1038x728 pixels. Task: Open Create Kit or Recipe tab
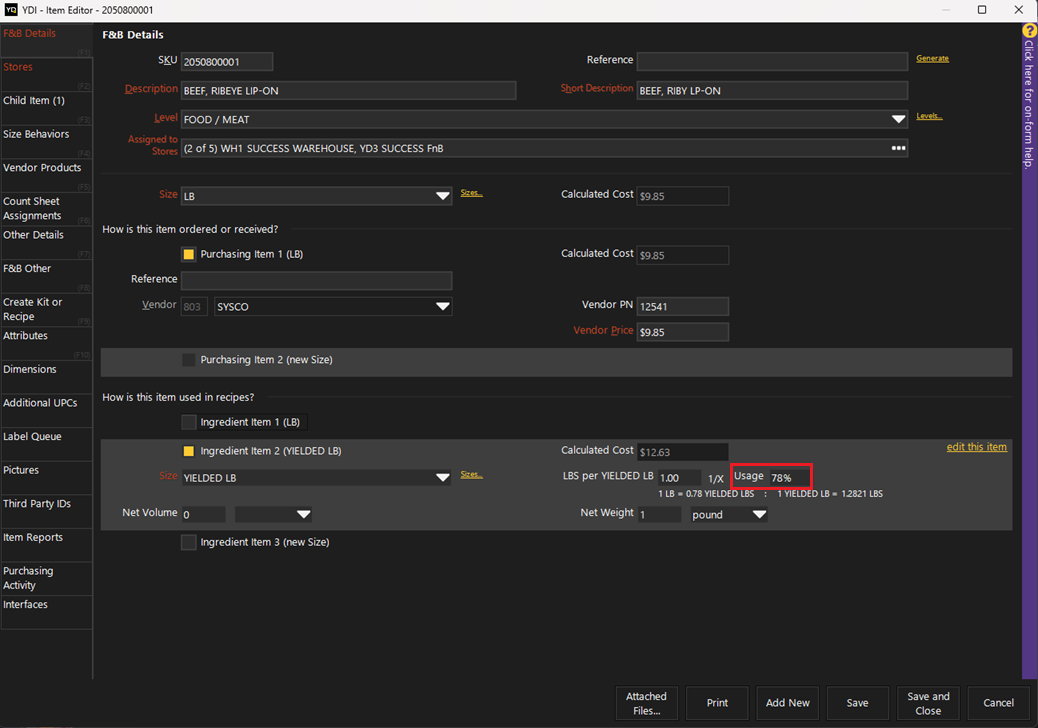[46, 310]
